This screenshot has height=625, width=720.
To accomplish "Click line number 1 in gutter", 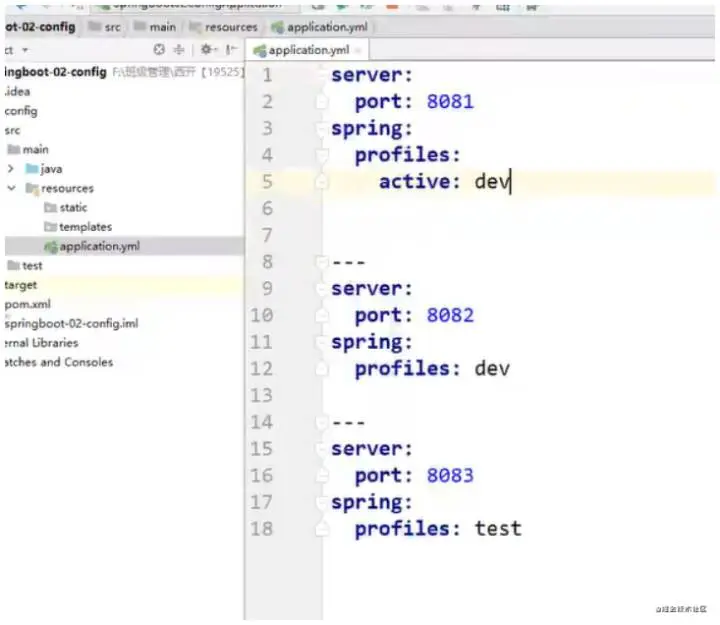I will [267, 75].
